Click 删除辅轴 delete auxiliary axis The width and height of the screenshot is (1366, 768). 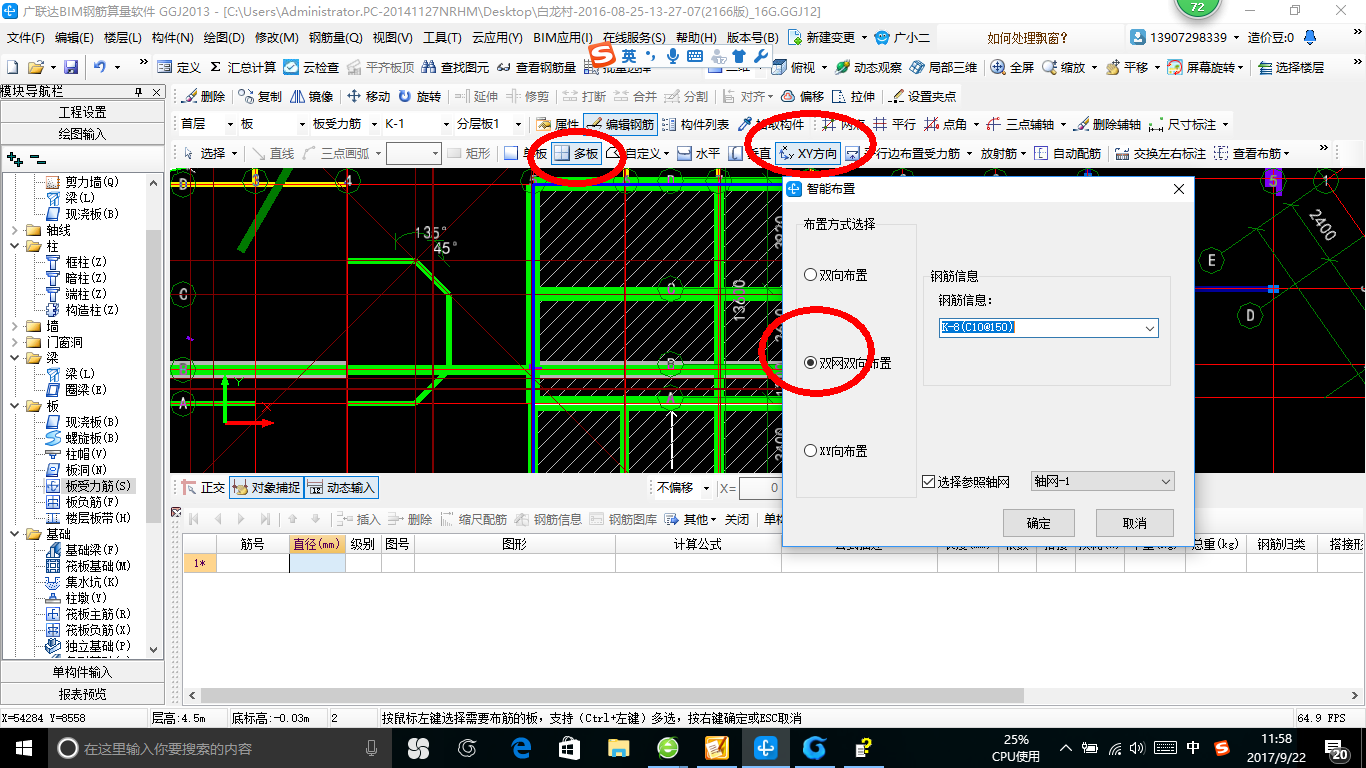click(x=1107, y=125)
